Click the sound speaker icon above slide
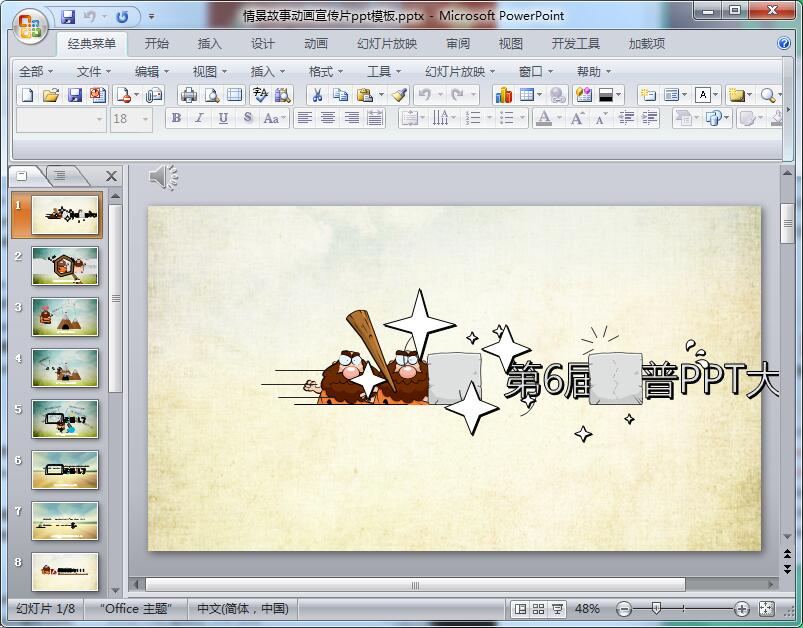The image size is (803, 628). (163, 177)
